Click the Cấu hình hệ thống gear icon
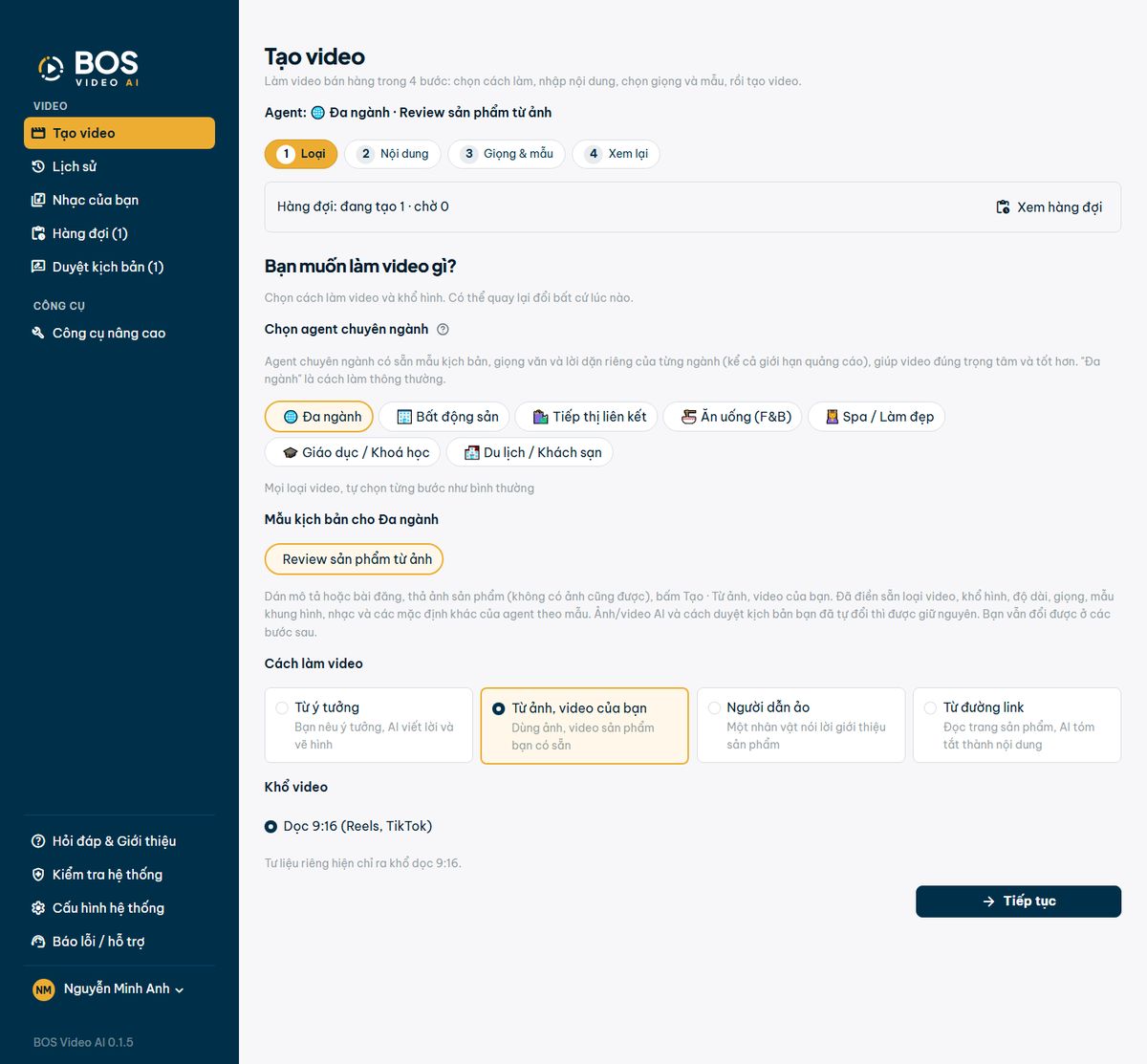Screen dimensions: 1147x1064 click(38, 909)
